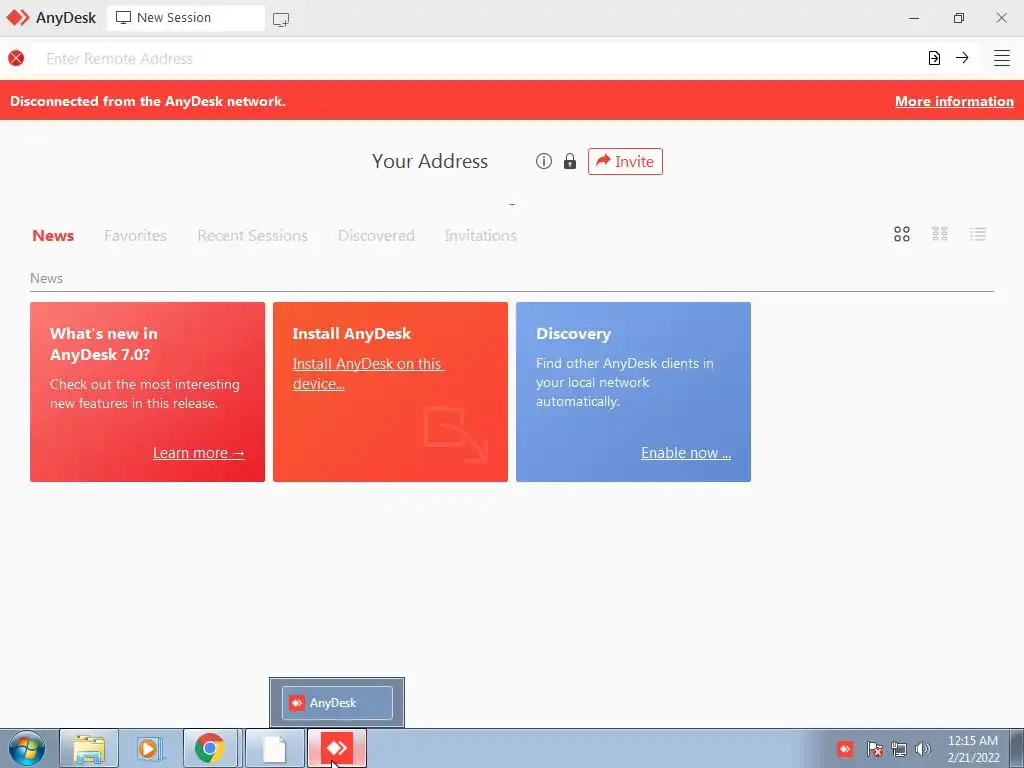Viewport: 1024px width, 768px height.
Task: Click the What's new in AnyDesk 7.0 card title
Action: tap(104, 344)
